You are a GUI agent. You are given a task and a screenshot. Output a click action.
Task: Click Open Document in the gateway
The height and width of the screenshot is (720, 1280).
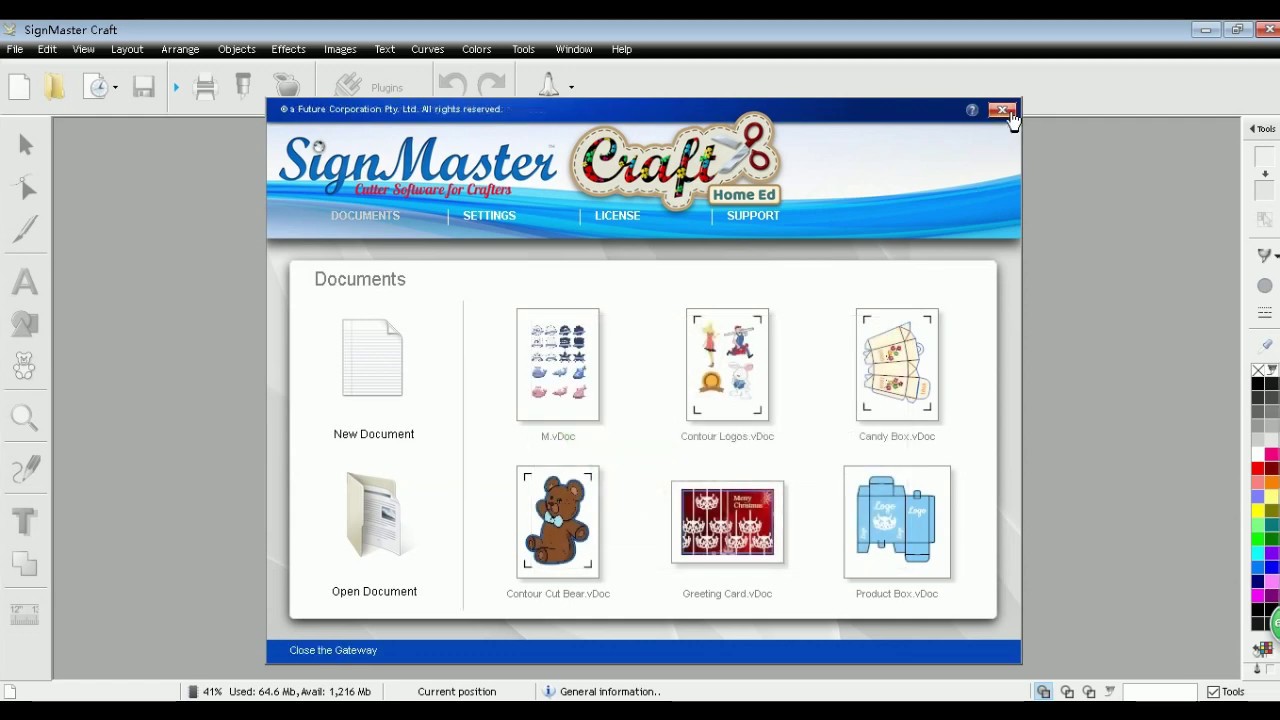click(374, 535)
